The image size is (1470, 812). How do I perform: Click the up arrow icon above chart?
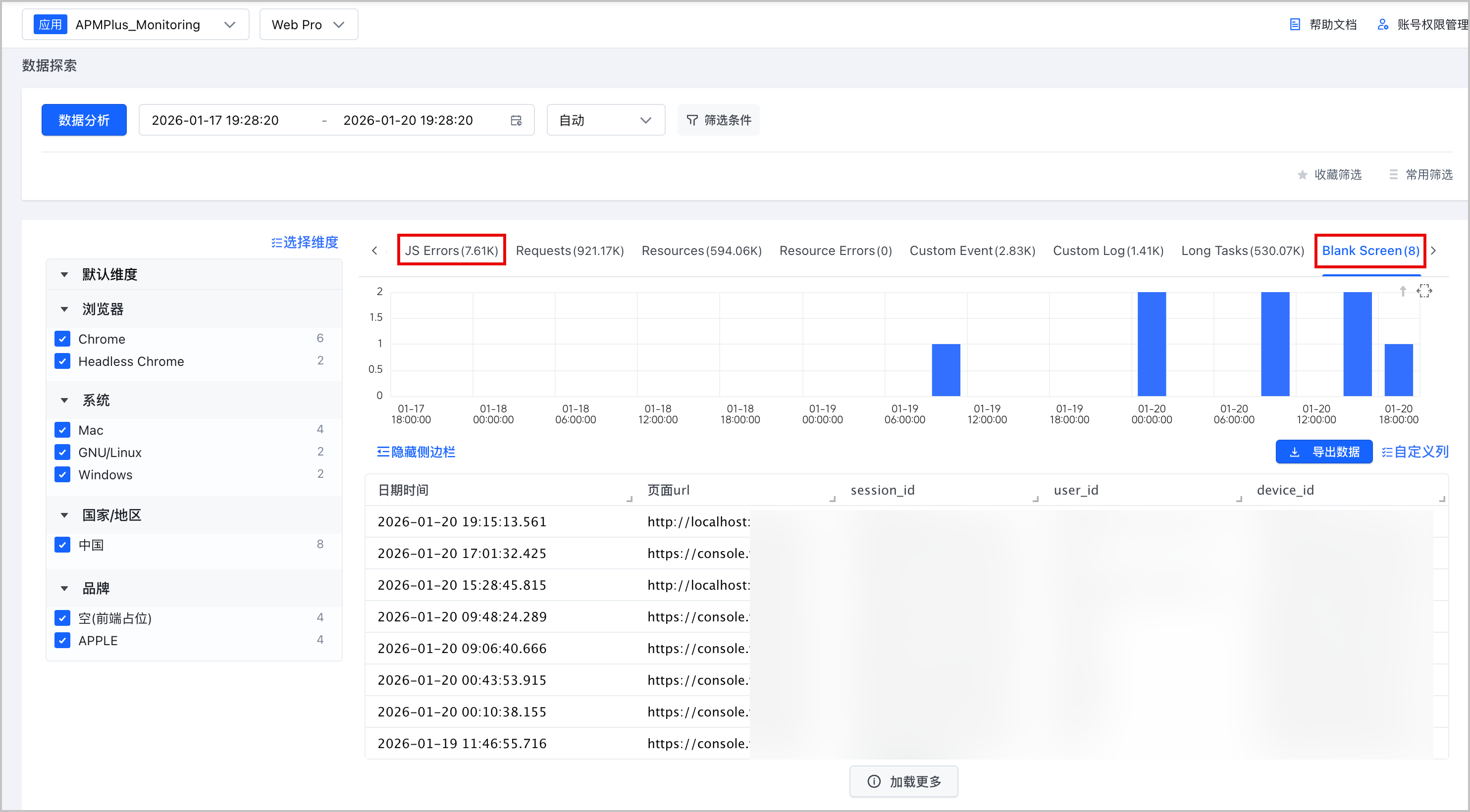tap(1403, 291)
